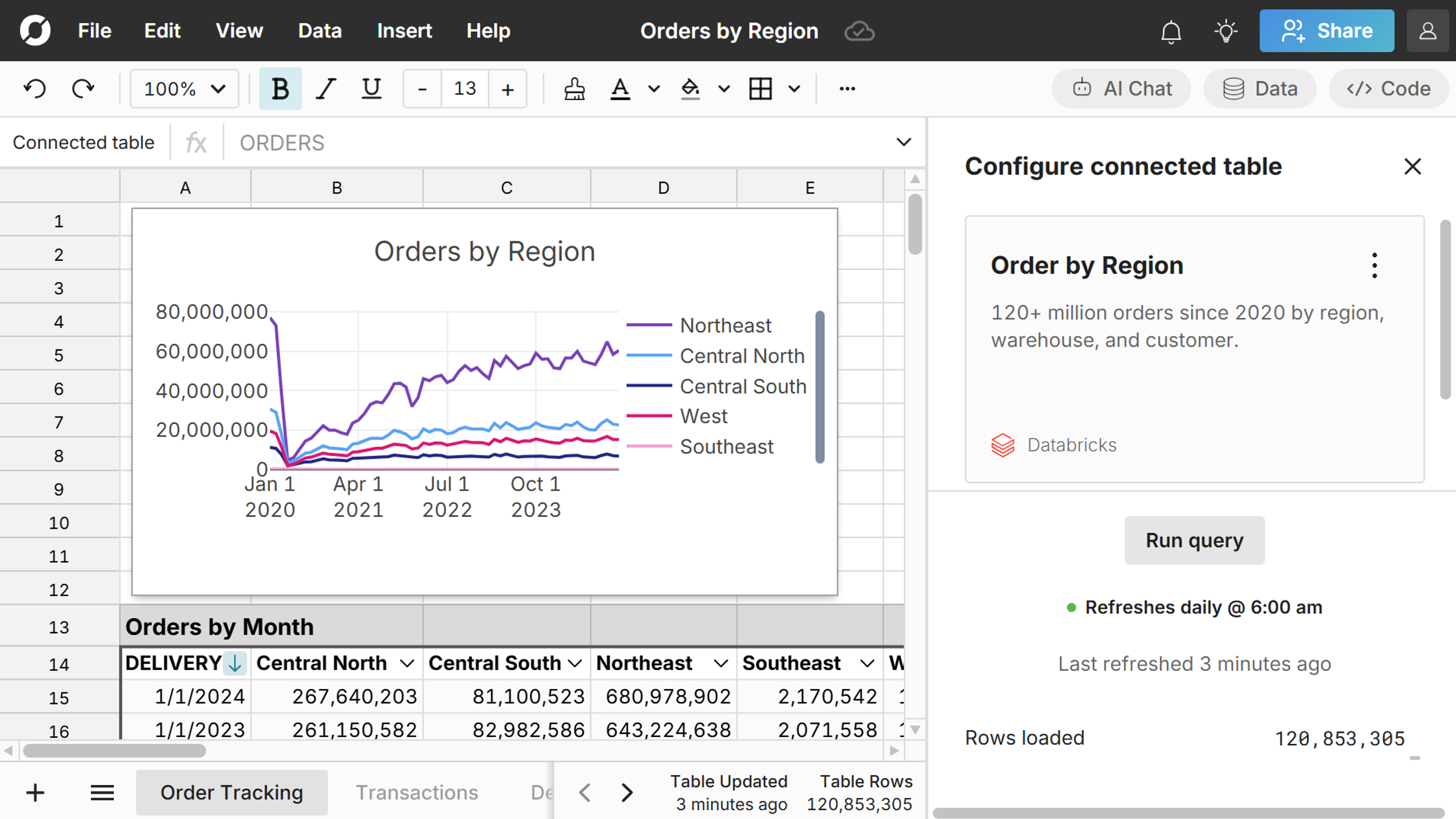This screenshot has width=1456, height=819.
Task: Open the notifications bell
Action: click(x=1171, y=31)
